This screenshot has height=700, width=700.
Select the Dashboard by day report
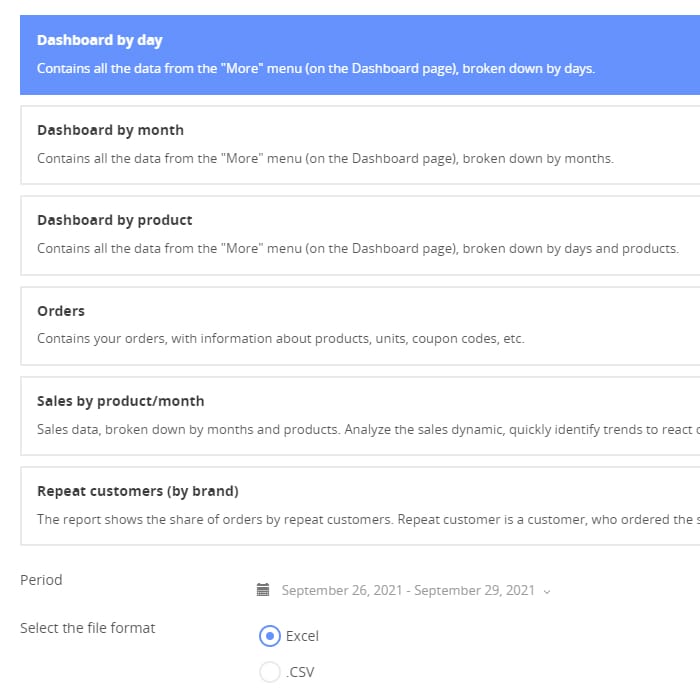click(100, 40)
